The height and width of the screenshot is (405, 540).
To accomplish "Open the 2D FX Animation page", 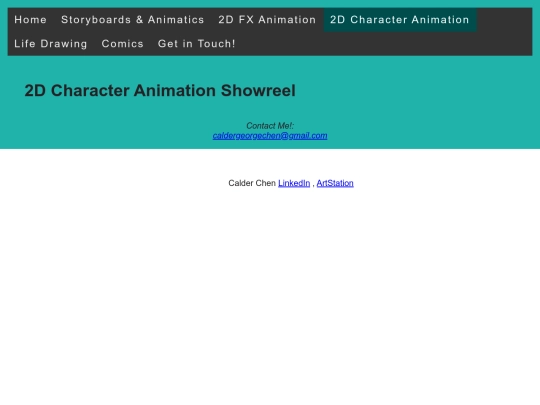I will pos(267,20).
